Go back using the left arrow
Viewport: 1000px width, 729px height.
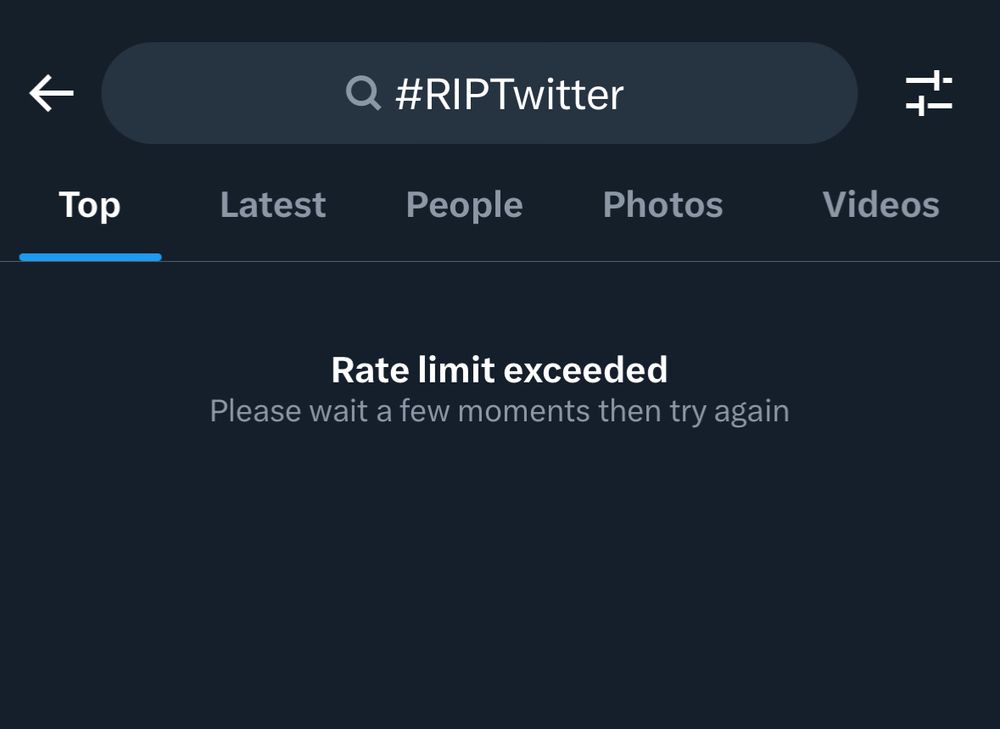(52, 93)
